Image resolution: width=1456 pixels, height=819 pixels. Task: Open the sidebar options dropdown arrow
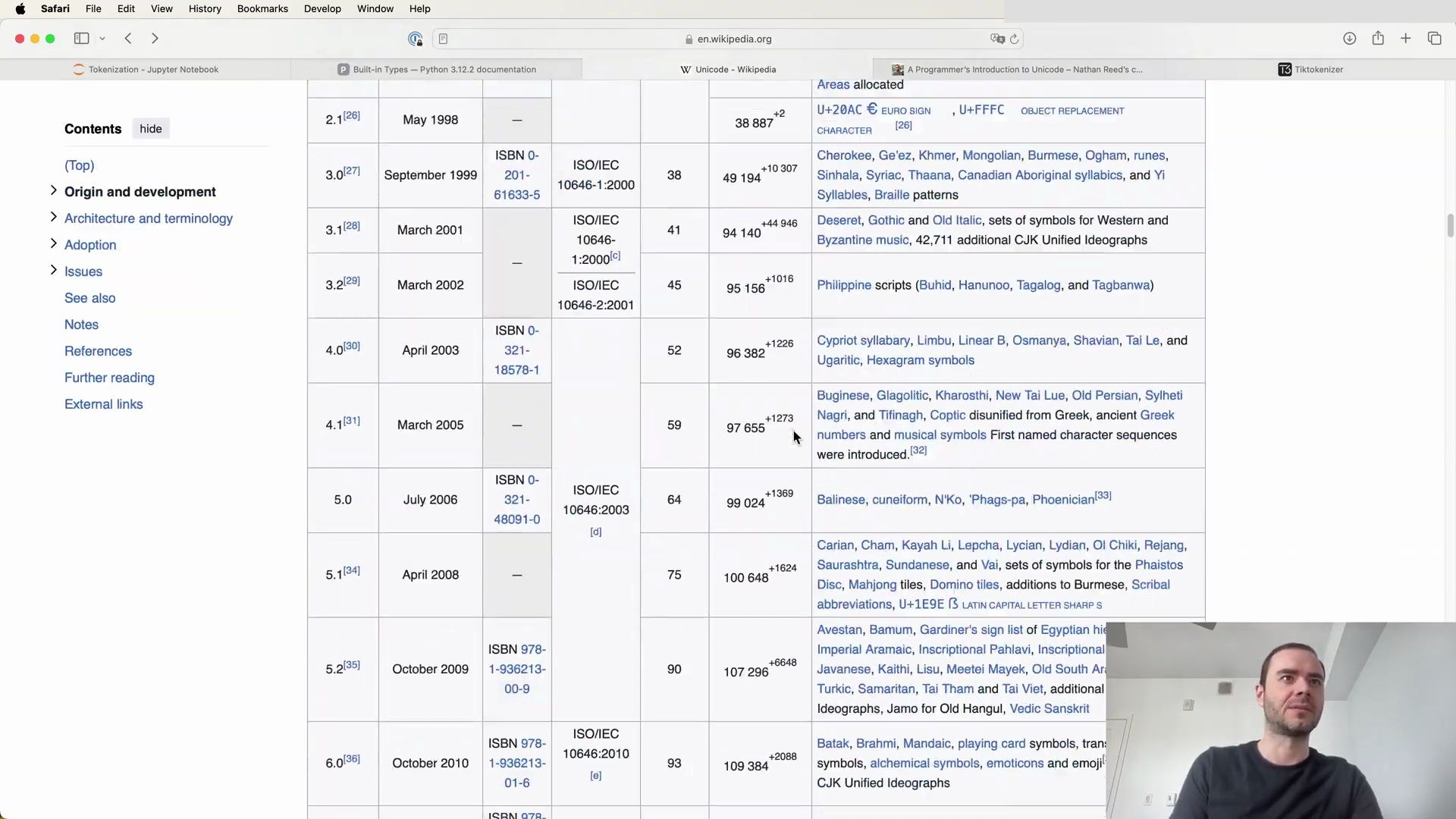click(x=102, y=39)
